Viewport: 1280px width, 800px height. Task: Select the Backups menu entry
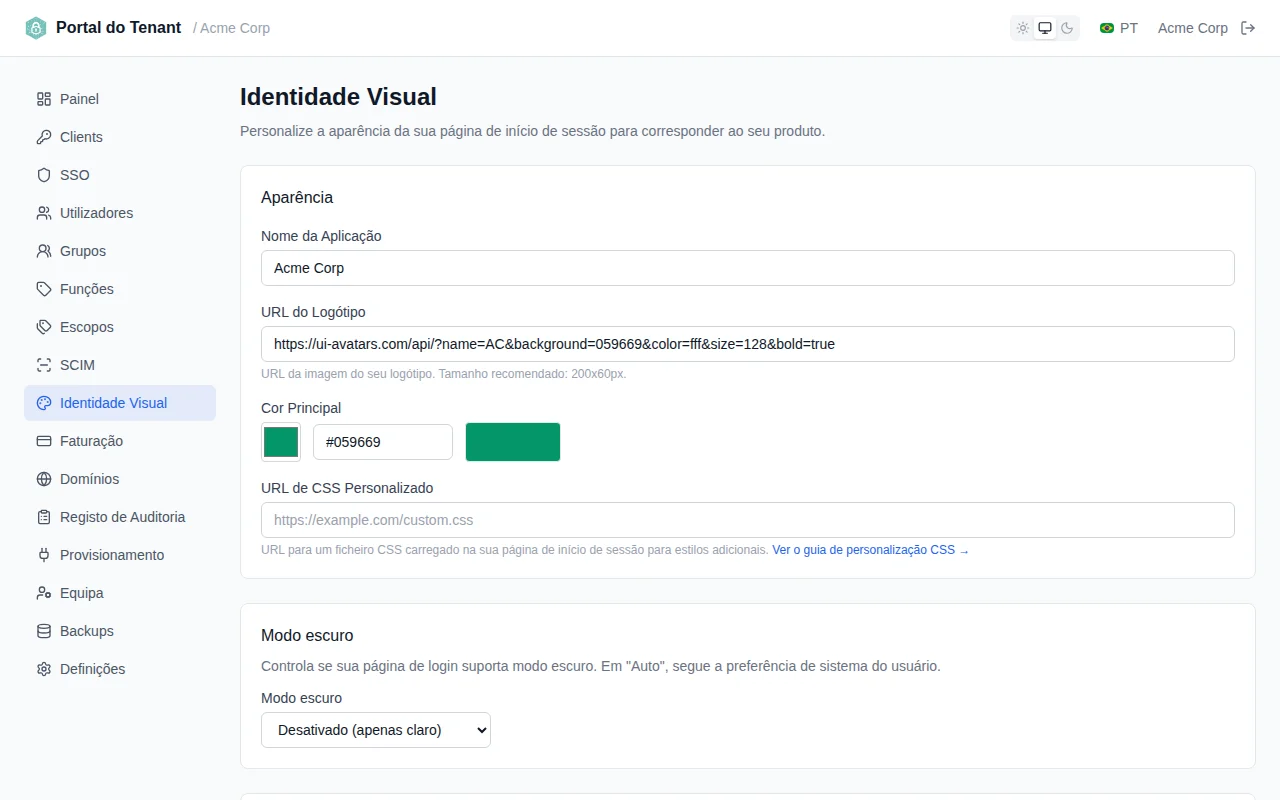pyautogui.click(x=120, y=631)
